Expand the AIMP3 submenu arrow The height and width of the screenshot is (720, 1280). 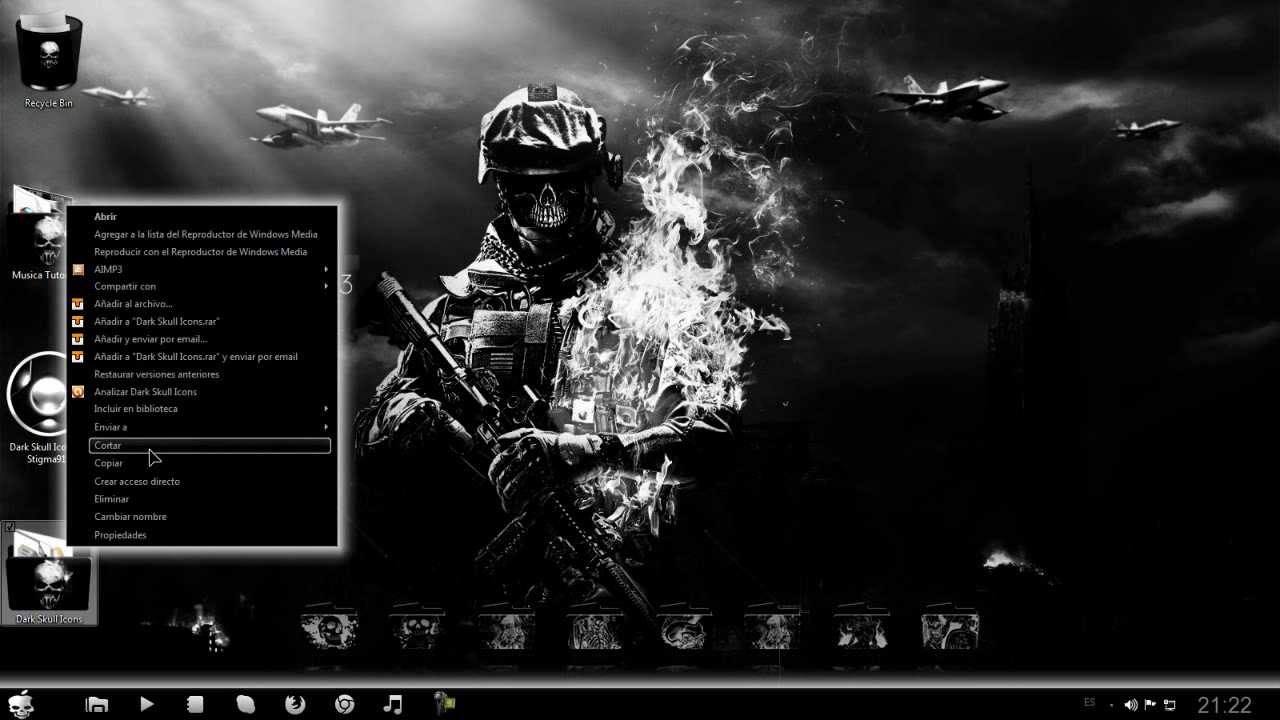point(326,269)
